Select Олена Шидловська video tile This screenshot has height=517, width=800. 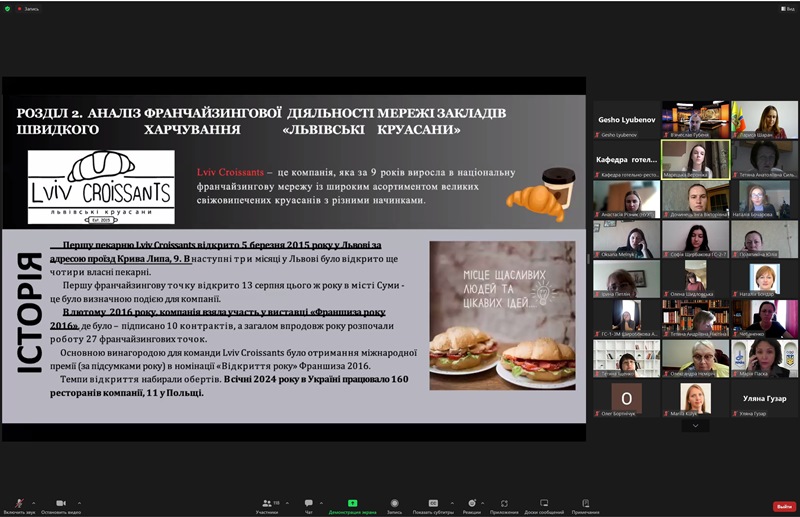696,279
